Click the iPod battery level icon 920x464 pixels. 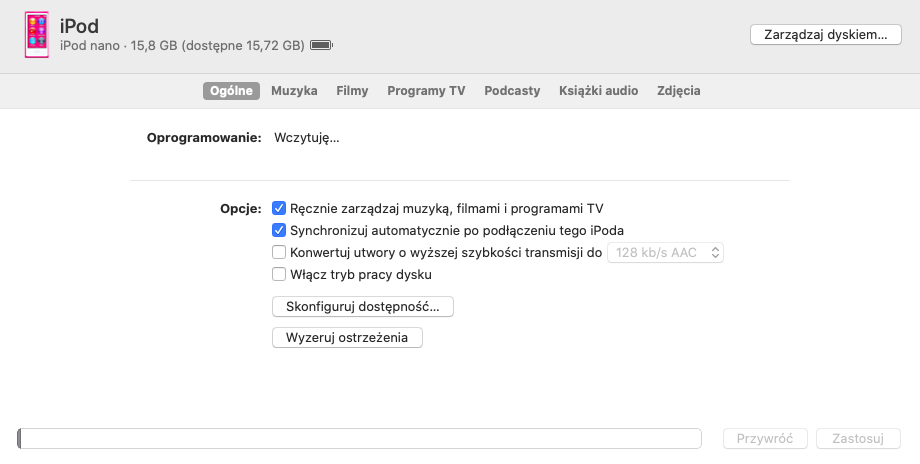tap(321, 45)
